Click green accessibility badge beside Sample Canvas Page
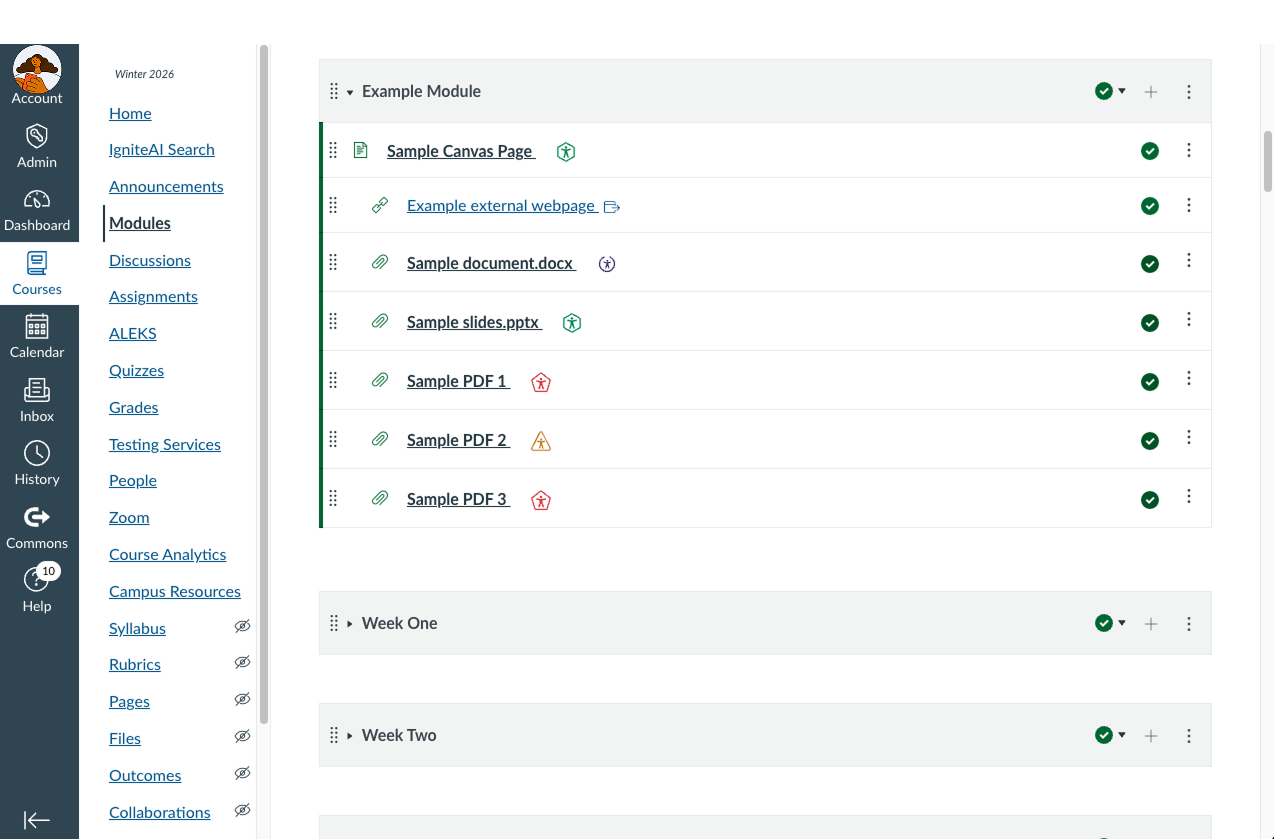This screenshot has height=839, width=1274. click(565, 151)
